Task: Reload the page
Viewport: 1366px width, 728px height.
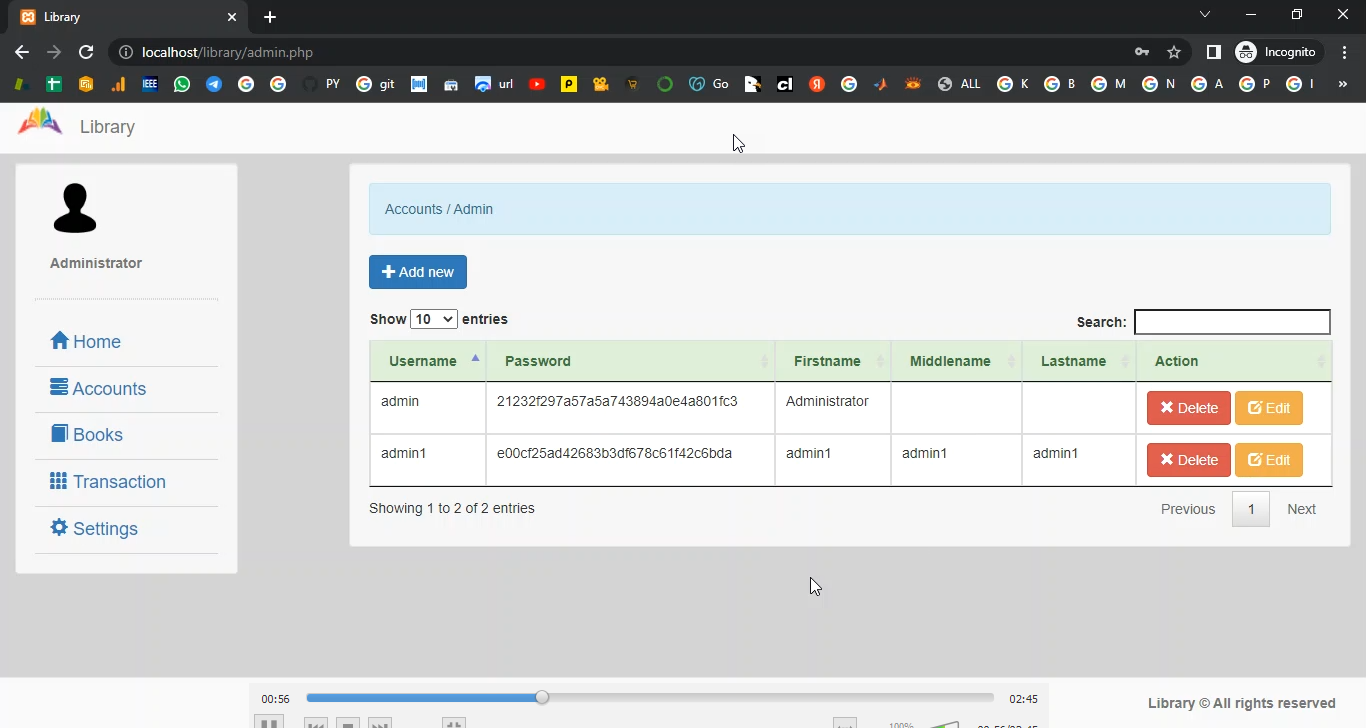Action: coord(86,52)
